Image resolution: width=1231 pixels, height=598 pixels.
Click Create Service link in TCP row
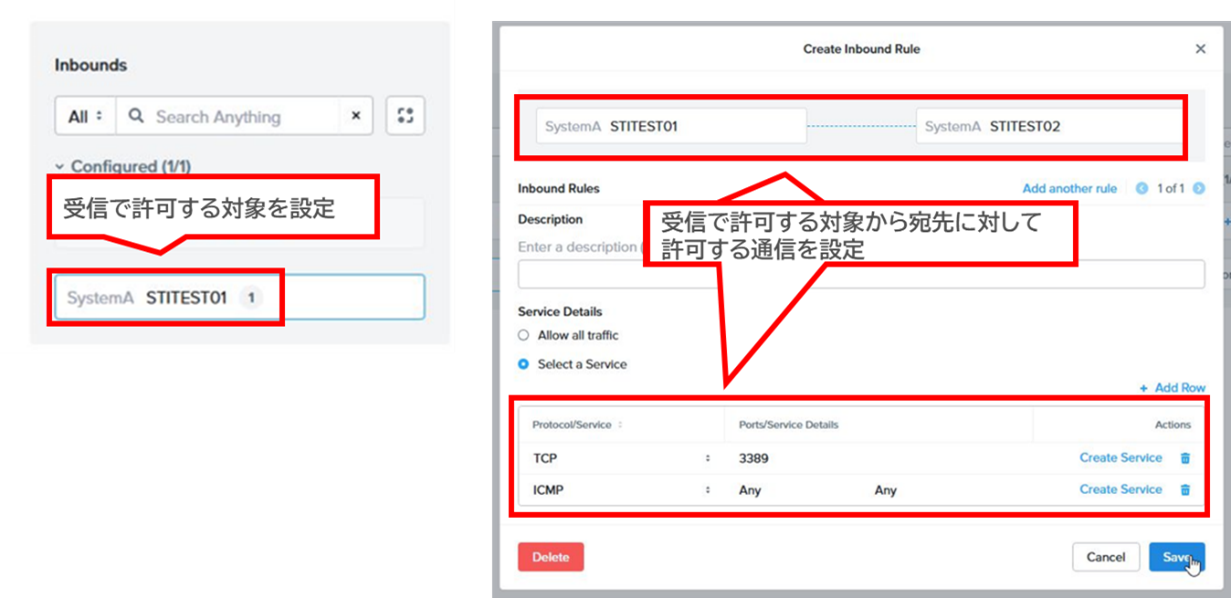[x=1120, y=458]
